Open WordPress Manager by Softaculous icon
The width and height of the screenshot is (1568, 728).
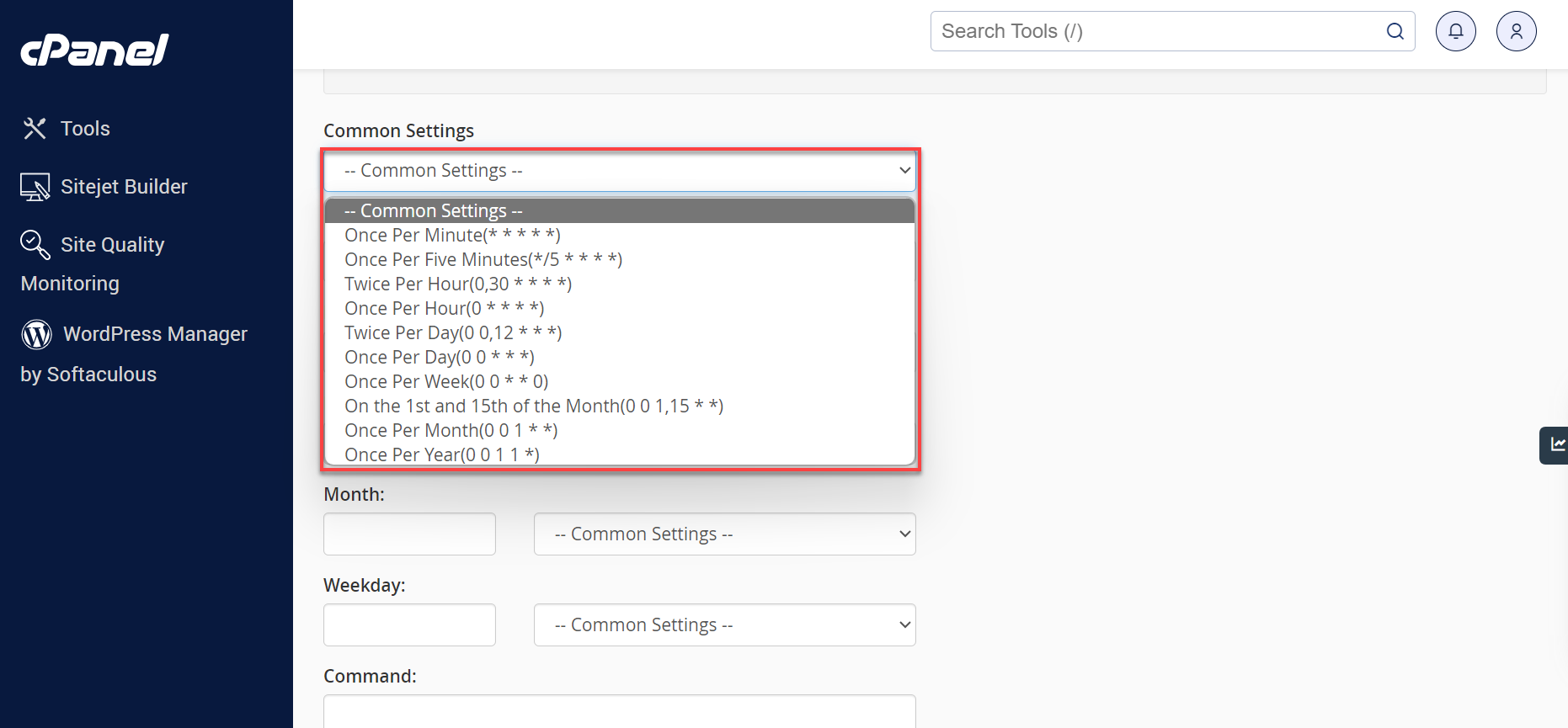(36, 334)
